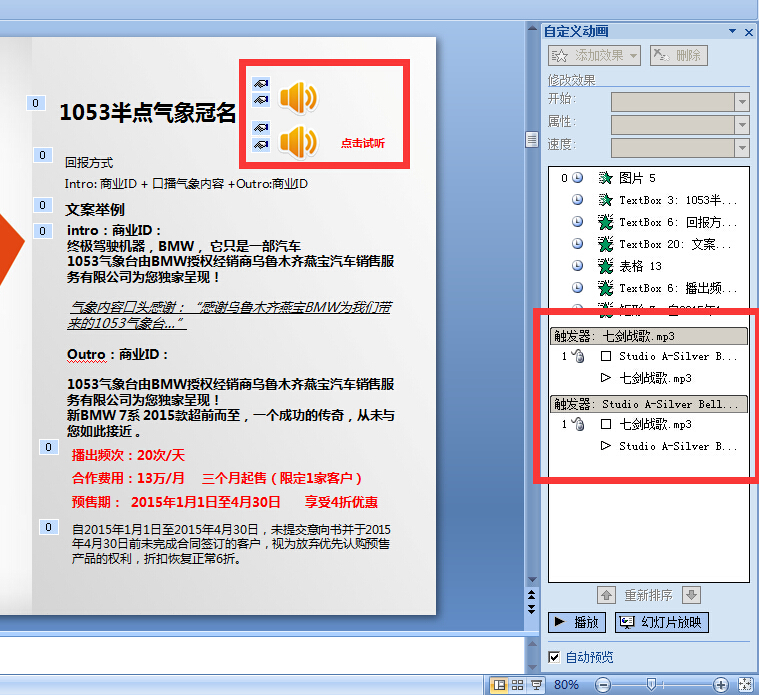Click the red text 合作费用：13万/月
Screen dimensions: 759x695
[x=128, y=478]
